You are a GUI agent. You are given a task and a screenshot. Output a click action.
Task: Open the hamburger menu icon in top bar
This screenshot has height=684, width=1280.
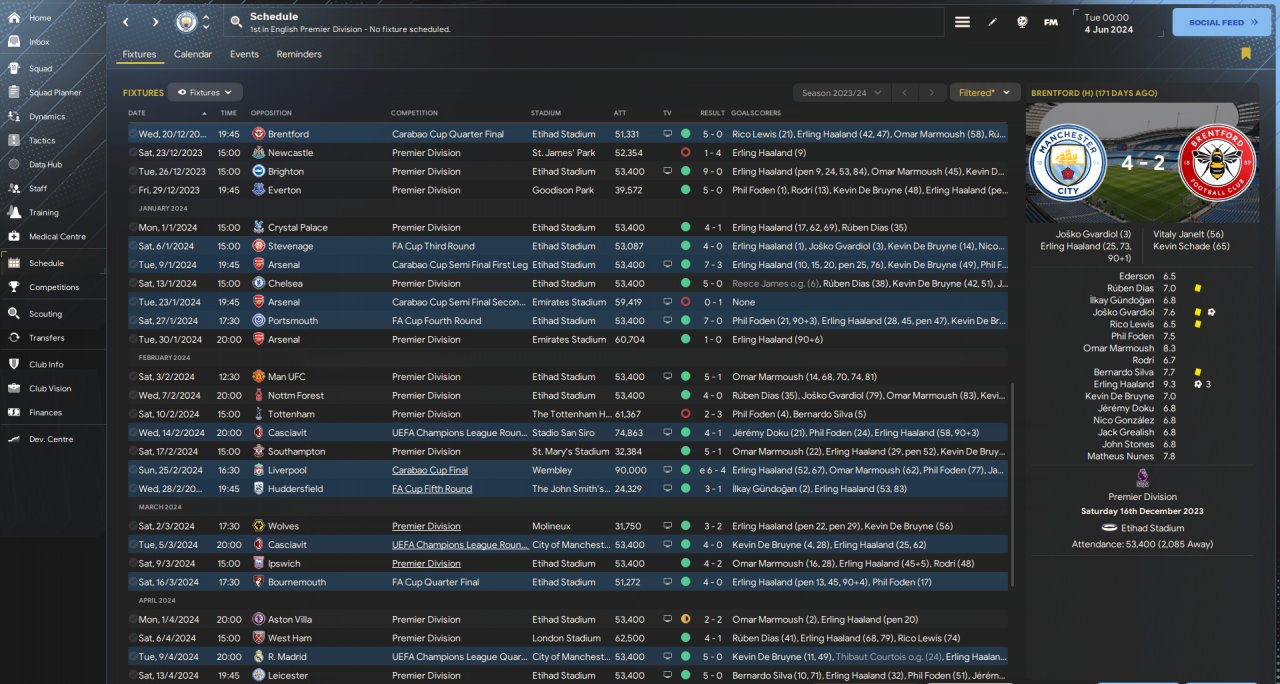coord(962,22)
